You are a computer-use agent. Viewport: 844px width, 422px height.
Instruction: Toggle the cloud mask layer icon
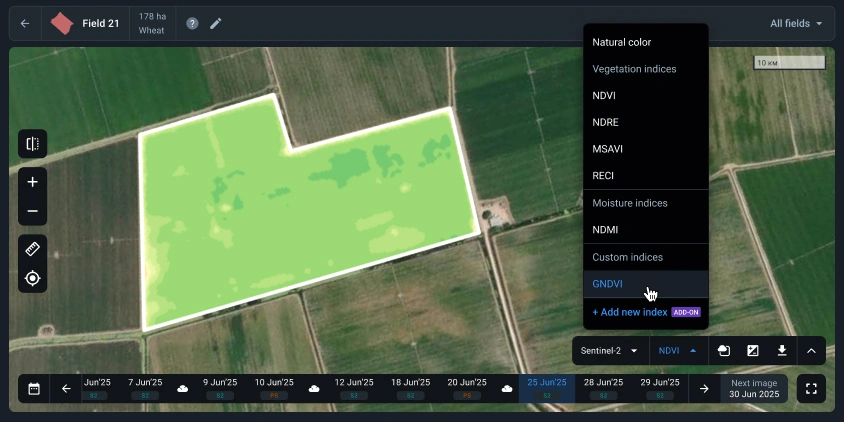[724, 351]
